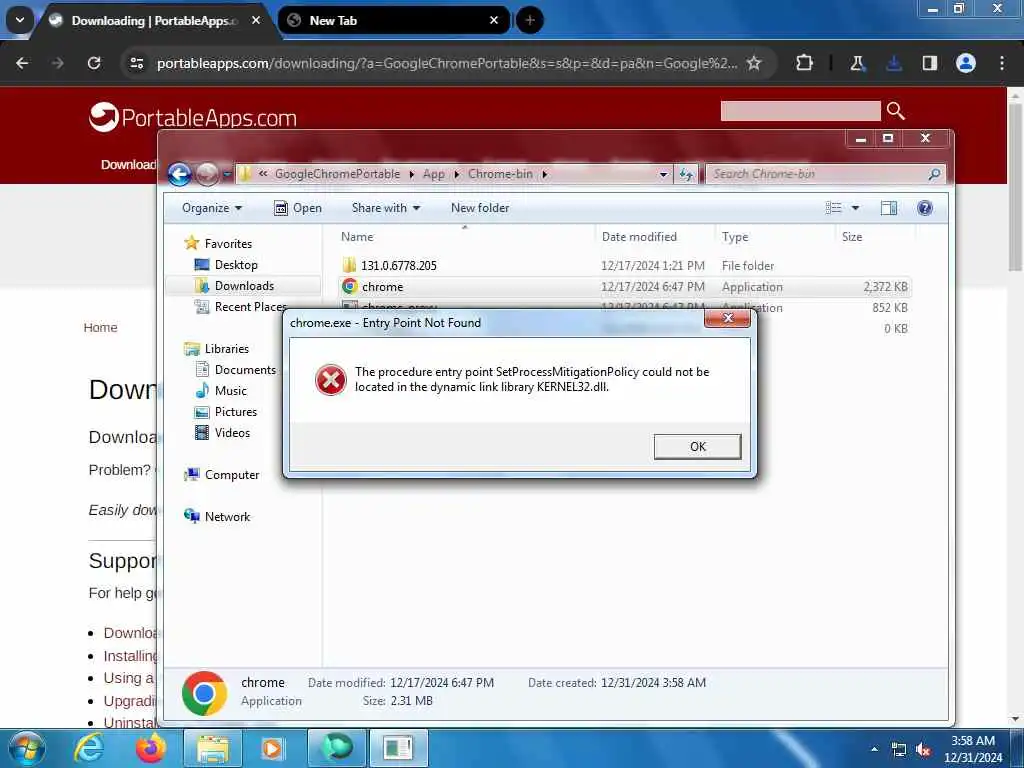1024x768 pixels.
Task: Open view options dropdown arrow
Action: pos(855,208)
